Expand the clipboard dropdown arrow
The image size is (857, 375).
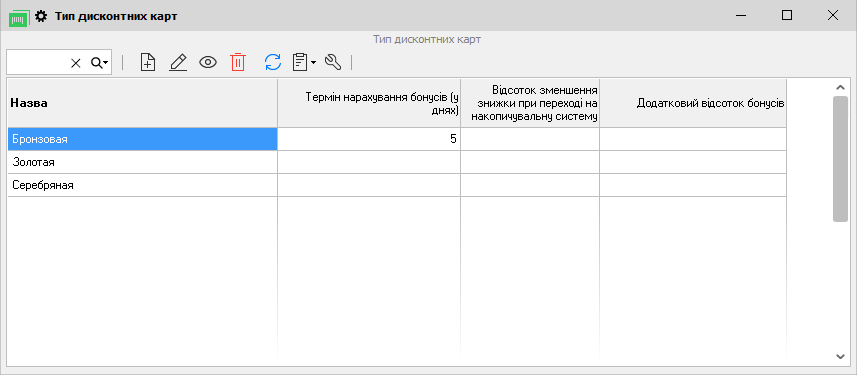314,63
